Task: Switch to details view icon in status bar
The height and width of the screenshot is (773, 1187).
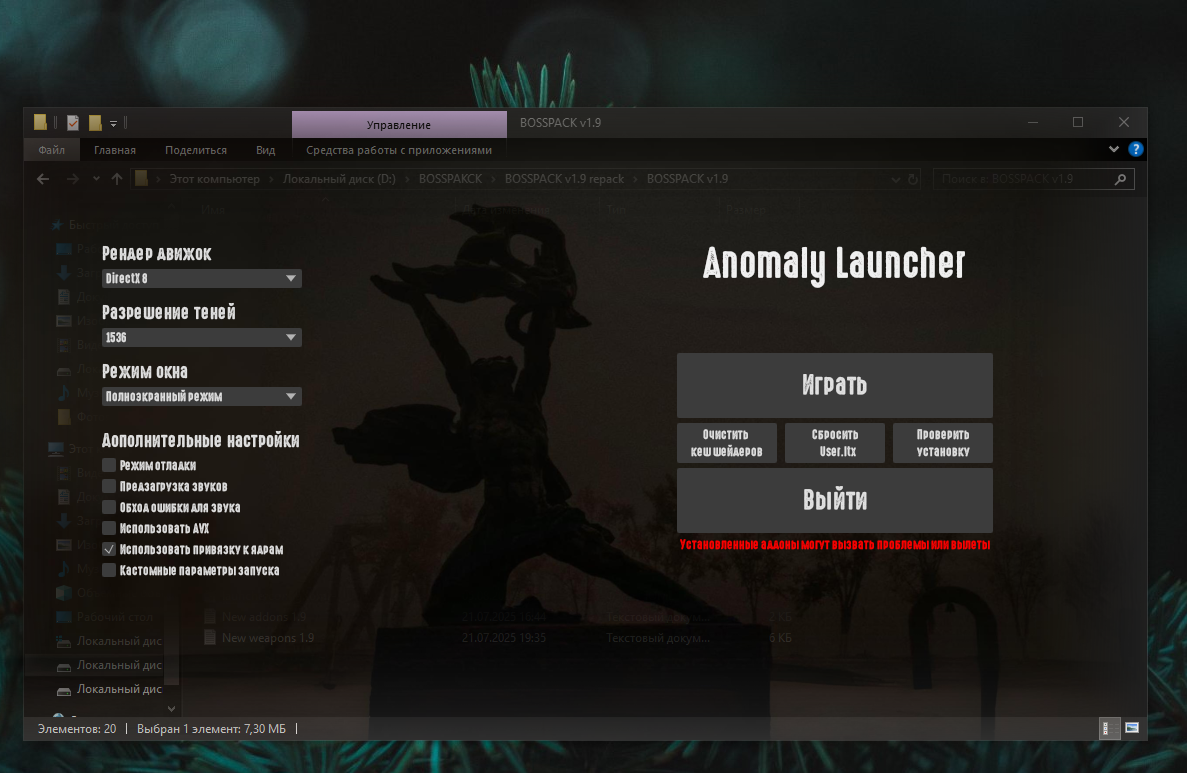Action: pos(1109,728)
